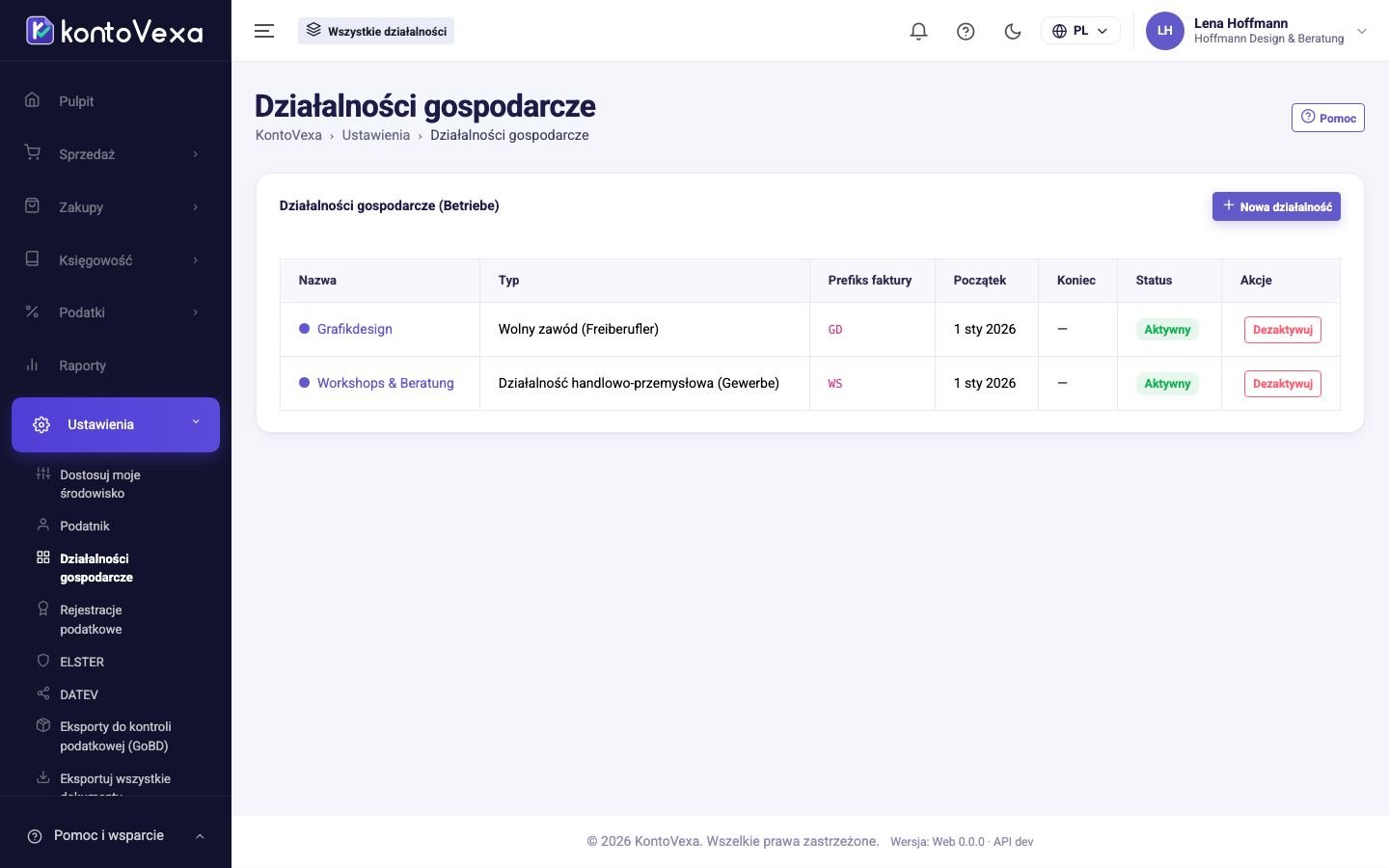
Task: Open the DATEV settings item
Action: pyautogui.click(x=79, y=694)
